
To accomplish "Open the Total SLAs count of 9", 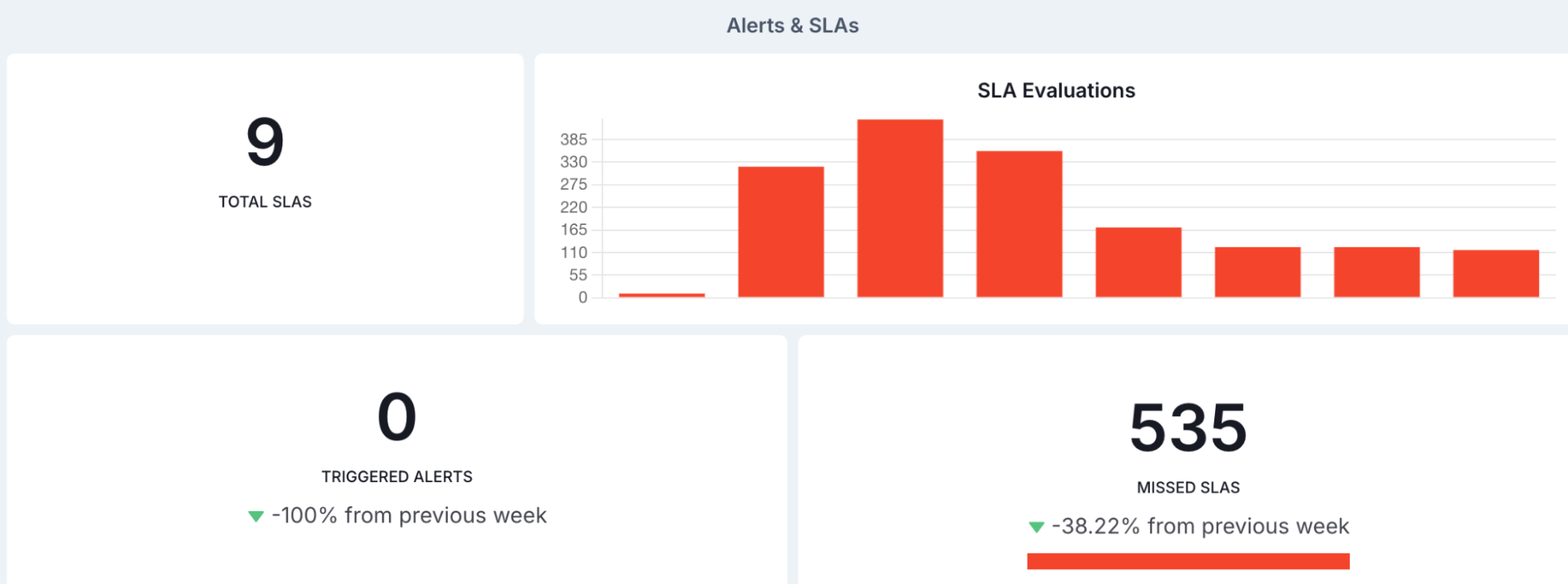I will [x=265, y=143].
